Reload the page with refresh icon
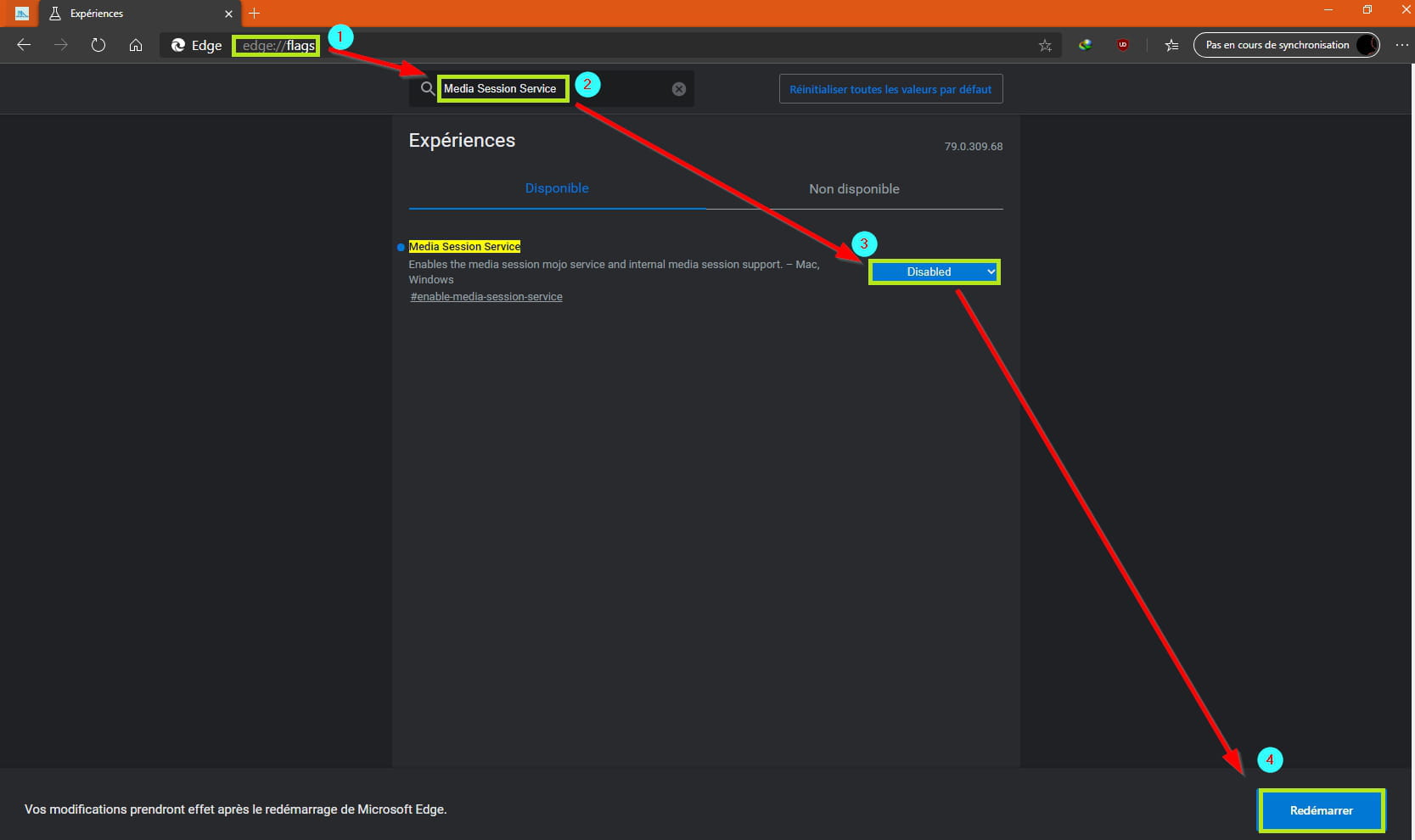This screenshot has height=840, width=1415. [x=98, y=45]
